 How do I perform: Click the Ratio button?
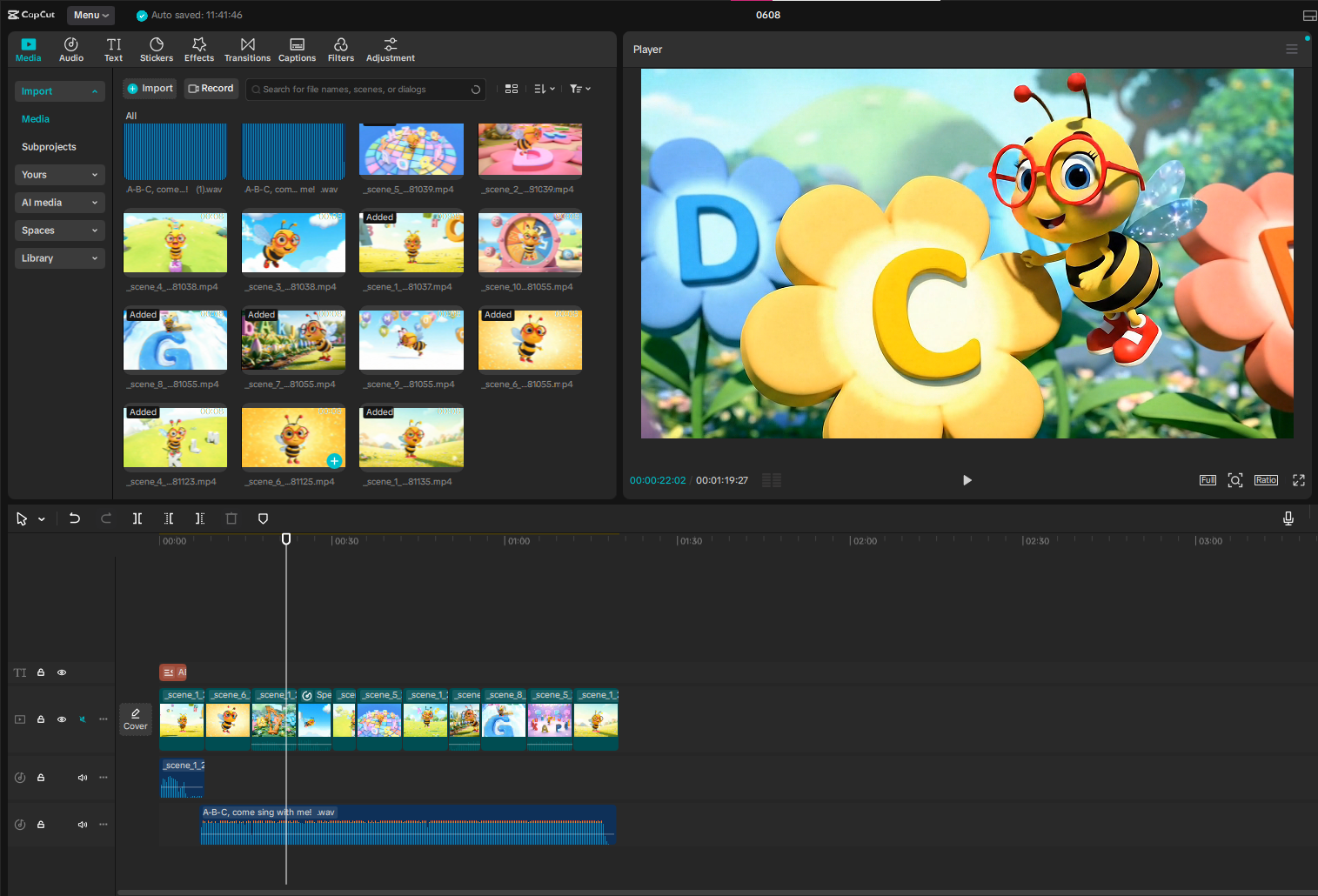(x=1266, y=480)
